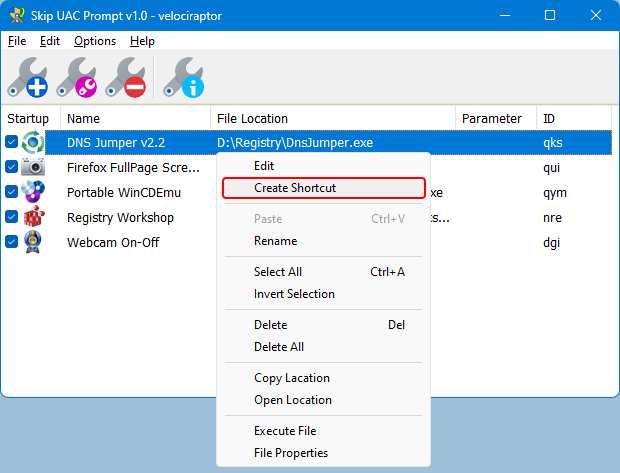Select the DNS Jumper v2.2 row name
The height and width of the screenshot is (473, 620).
click(x=116, y=142)
